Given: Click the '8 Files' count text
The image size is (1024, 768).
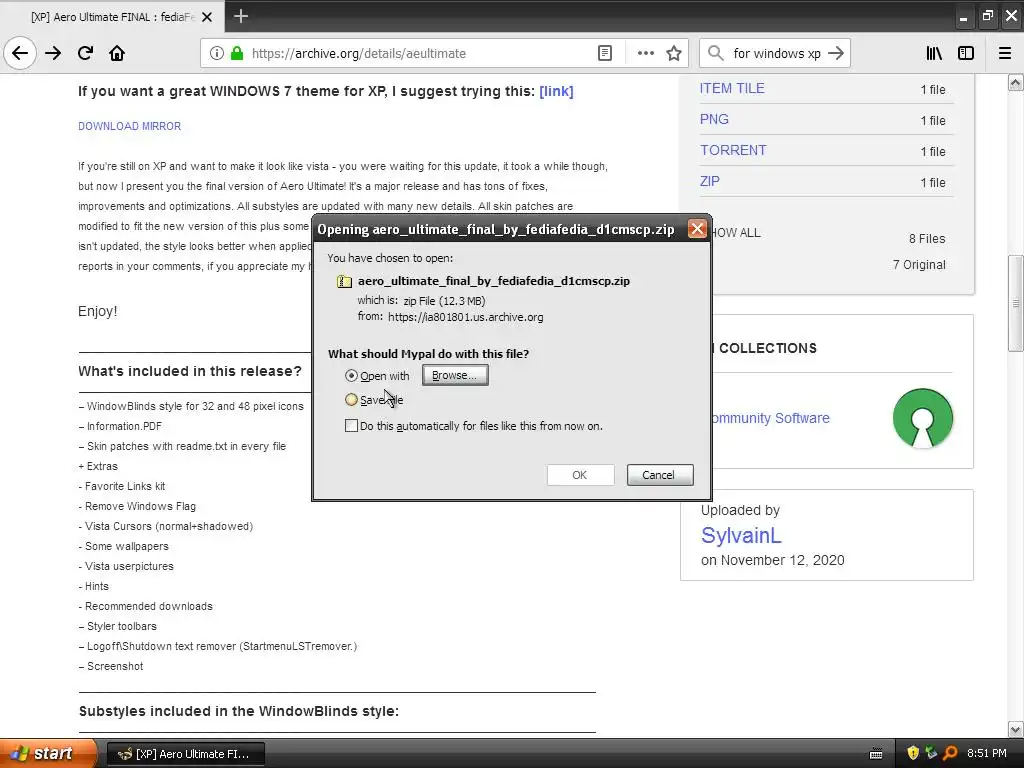Looking at the screenshot, I should click(927, 239).
